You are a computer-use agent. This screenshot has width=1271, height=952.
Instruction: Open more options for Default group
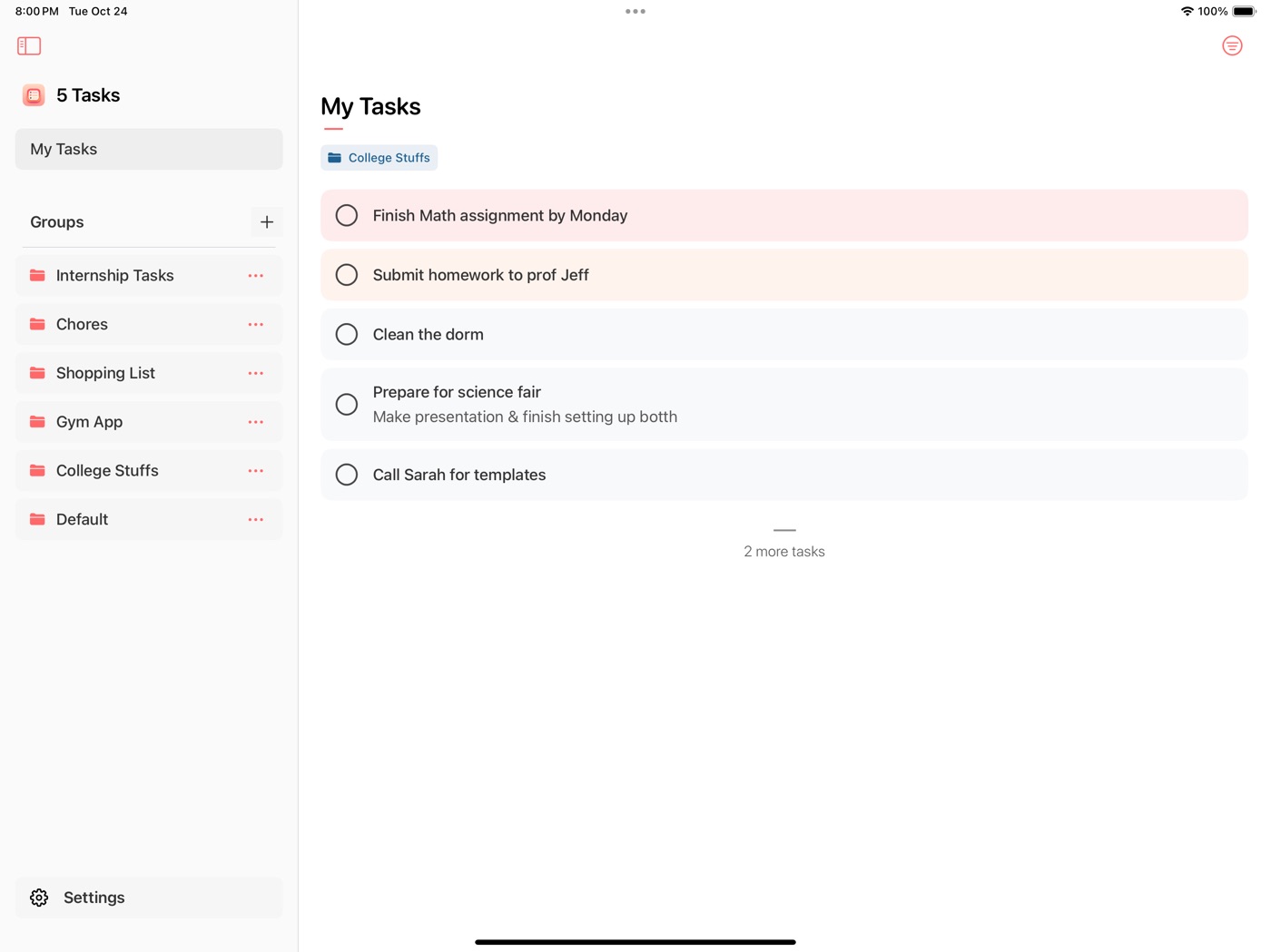click(x=256, y=519)
